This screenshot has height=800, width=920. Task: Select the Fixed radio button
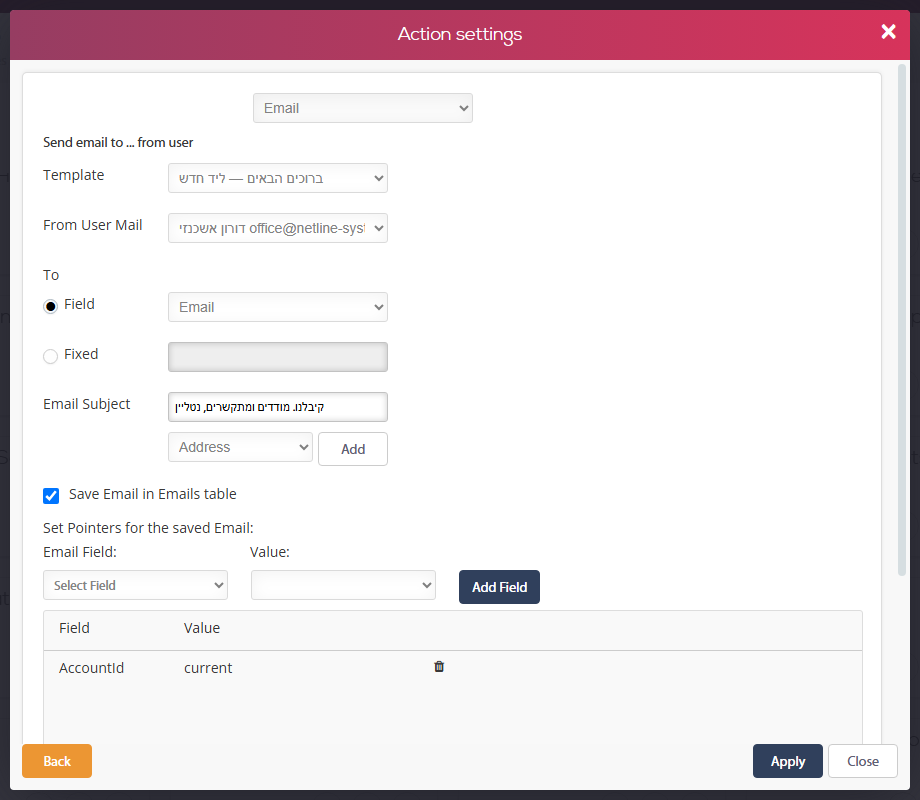tap(50, 356)
